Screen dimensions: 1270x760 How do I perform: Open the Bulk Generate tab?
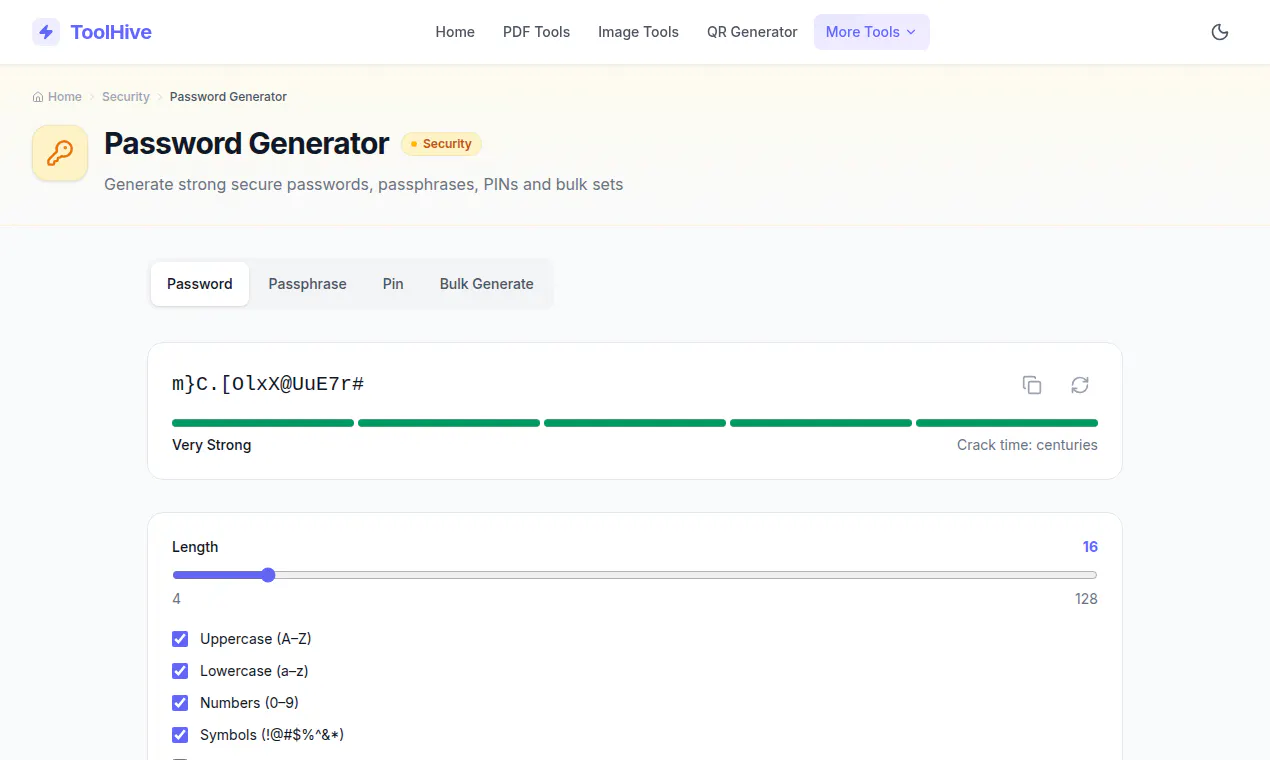click(487, 284)
